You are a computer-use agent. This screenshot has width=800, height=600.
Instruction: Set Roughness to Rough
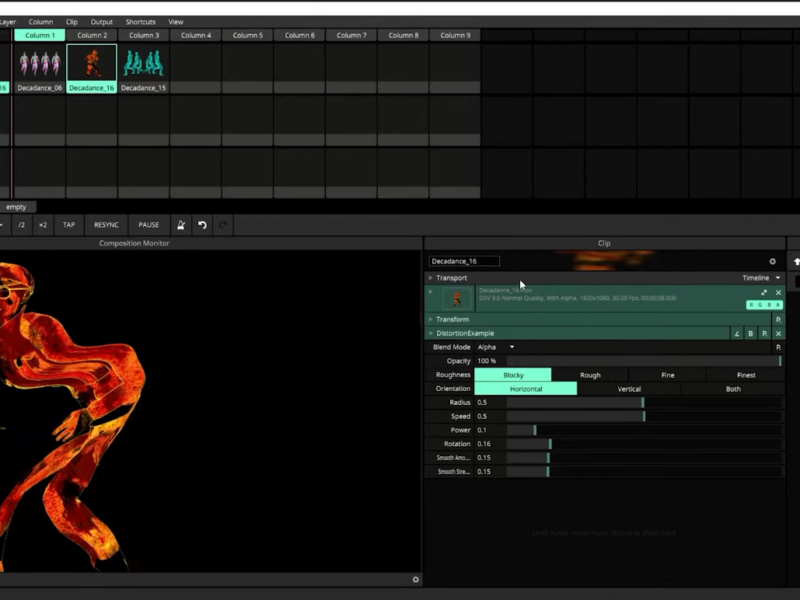click(x=590, y=375)
